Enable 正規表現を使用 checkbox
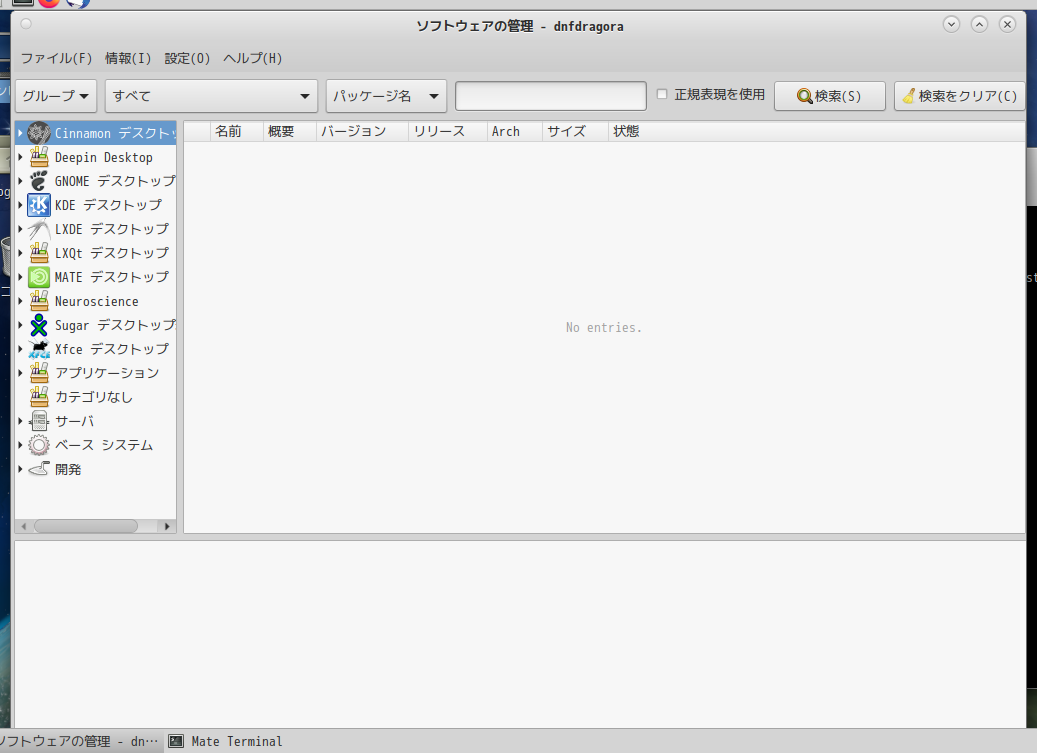The width and height of the screenshot is (1037, 753). click(x=662, y=94)
